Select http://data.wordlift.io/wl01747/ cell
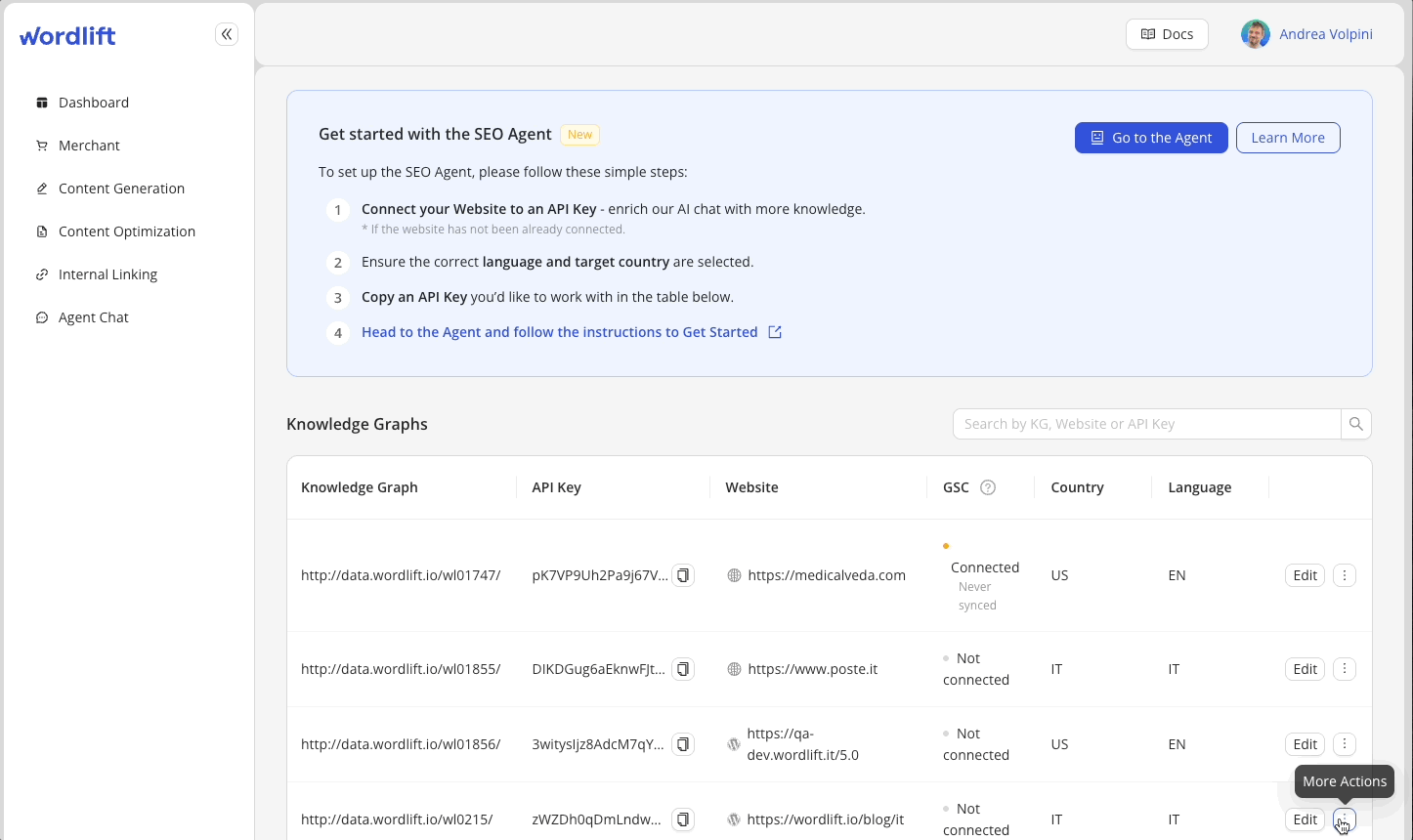This screenshot has width=1413, height=840. pyautogui.click(x=401, y=575)
